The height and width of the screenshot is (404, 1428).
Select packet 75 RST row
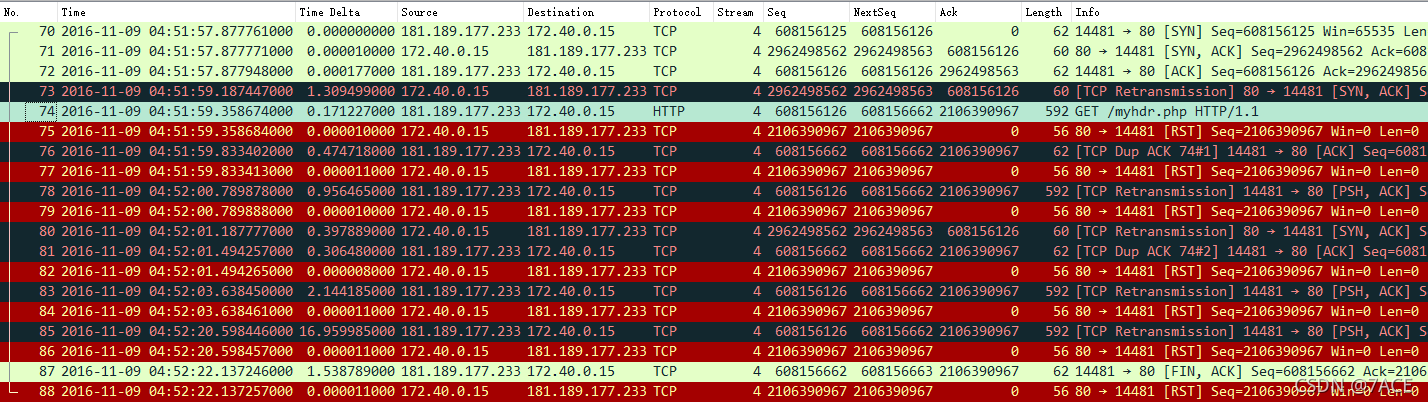[x=714, y=131]
